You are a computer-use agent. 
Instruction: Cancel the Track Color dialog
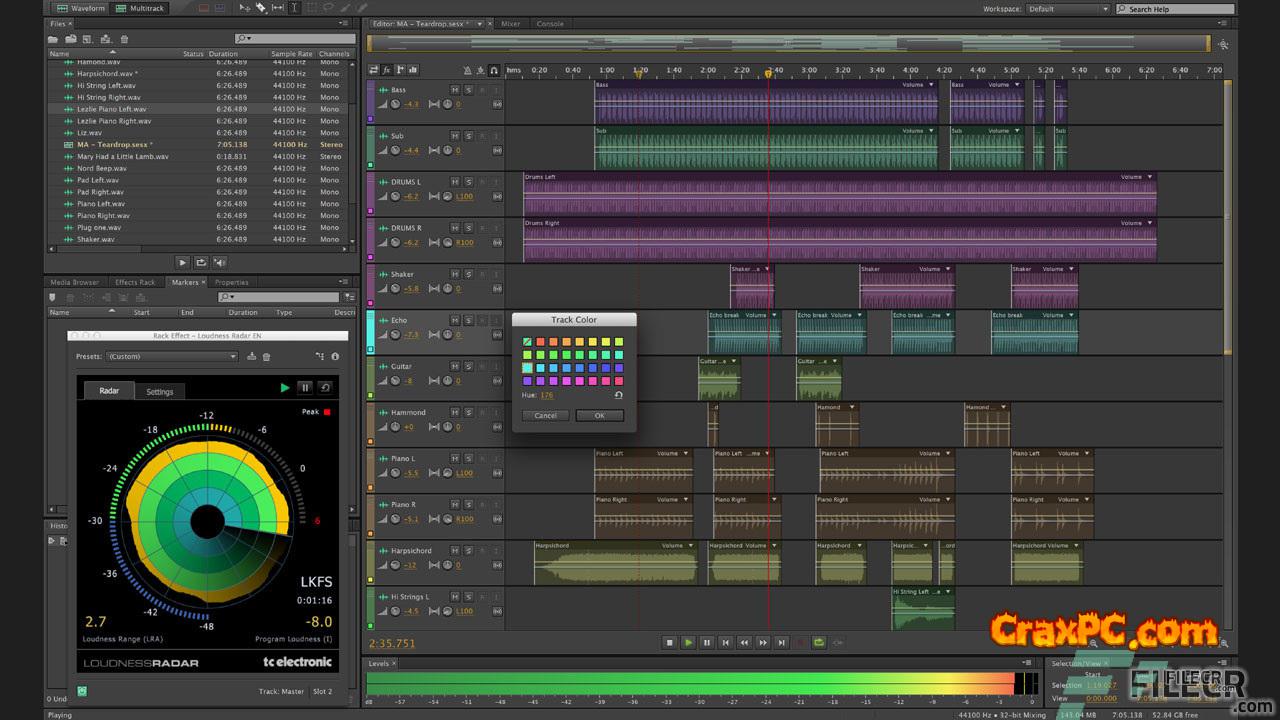[x=545, y=415]
